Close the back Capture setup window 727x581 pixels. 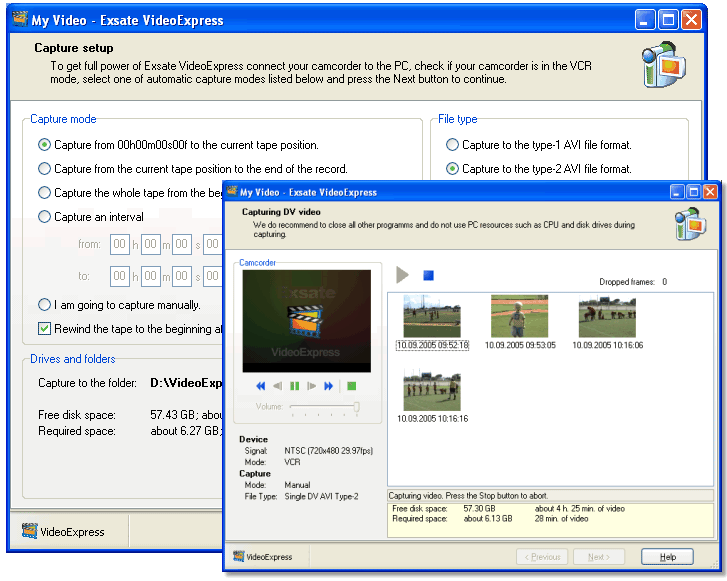(691, 20)
